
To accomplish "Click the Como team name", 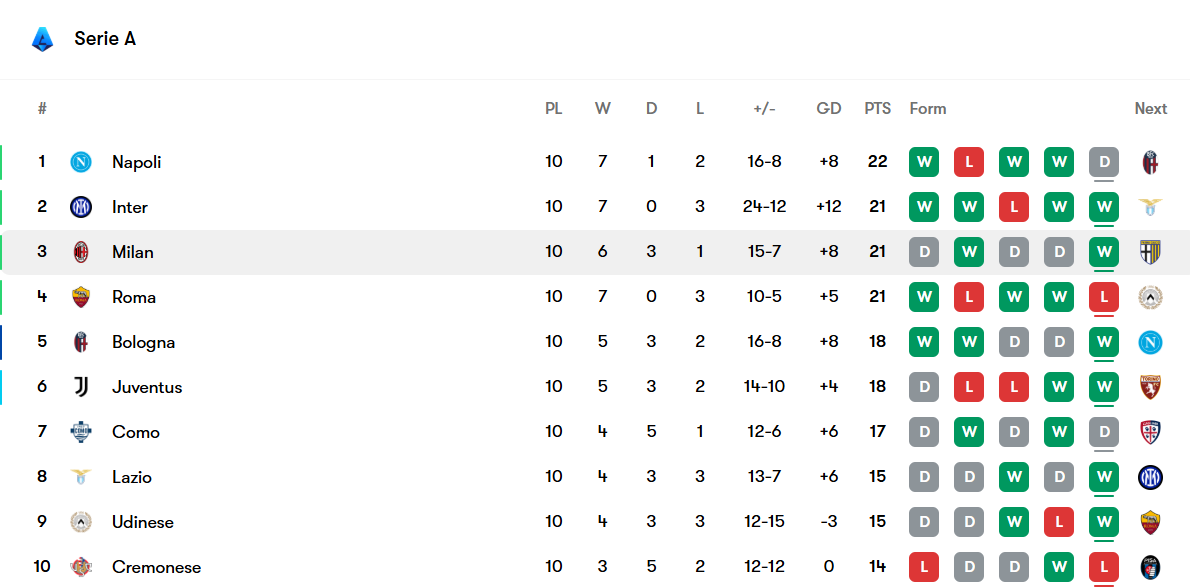I will pos(136,432).
